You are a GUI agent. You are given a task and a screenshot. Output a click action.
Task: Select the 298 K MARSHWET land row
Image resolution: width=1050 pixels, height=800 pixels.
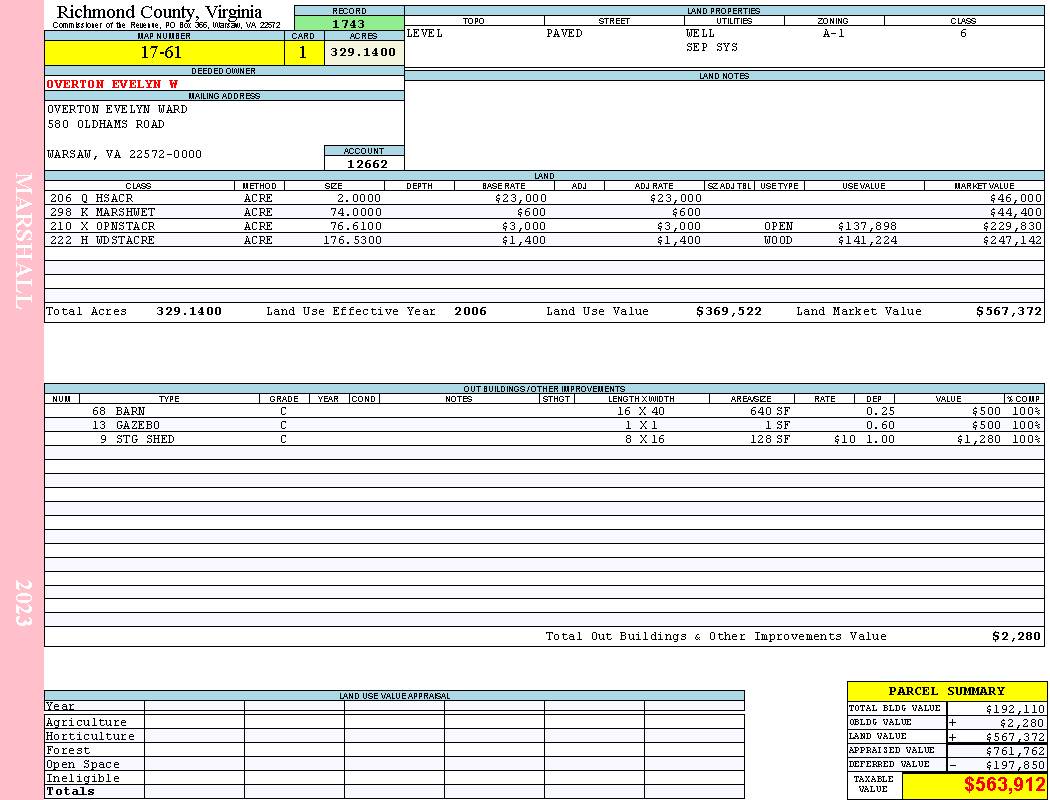[544, 212]
